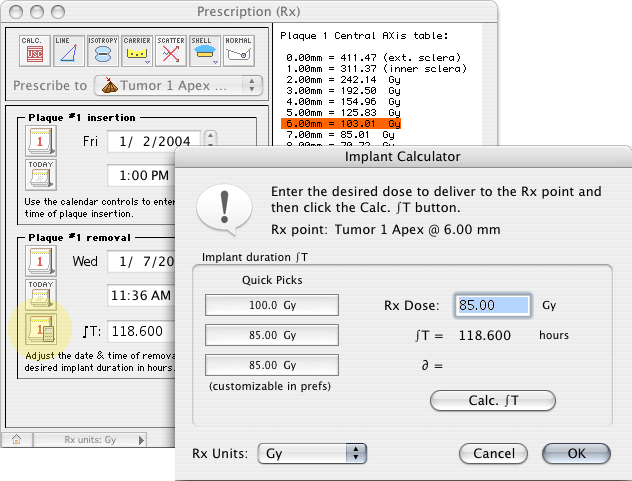
Task: Open the SHELL toolbar icon
Action: click(x=205, y=51)
